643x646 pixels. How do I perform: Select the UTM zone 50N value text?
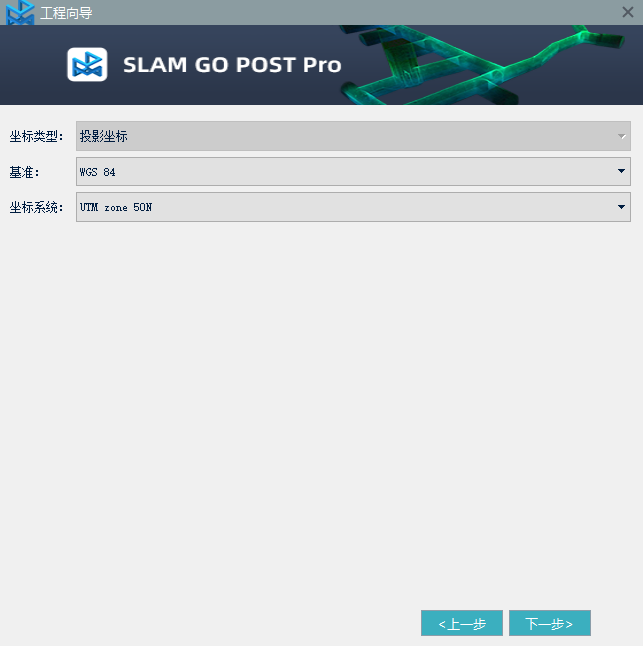(116, 207)
